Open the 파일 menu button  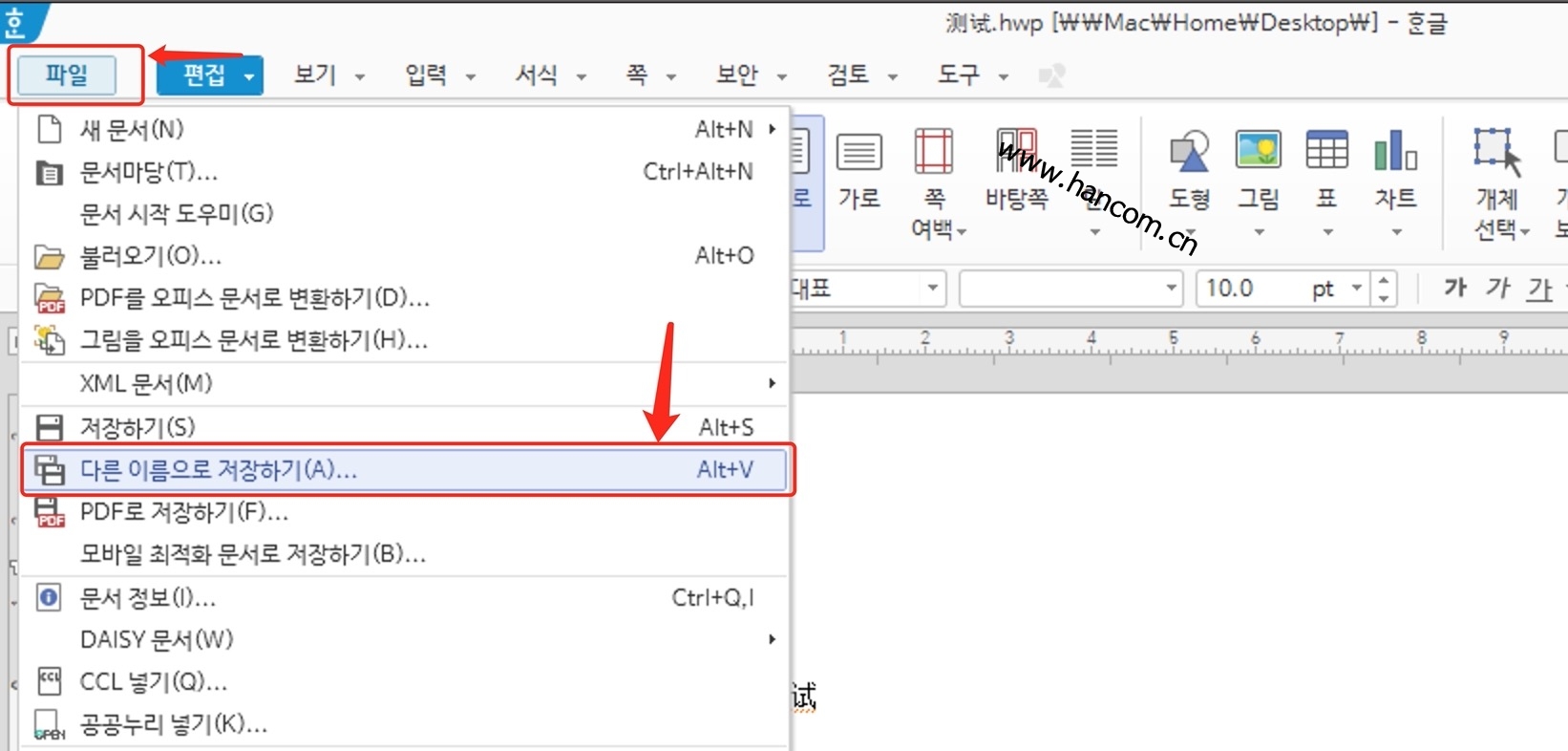(67, 75)
